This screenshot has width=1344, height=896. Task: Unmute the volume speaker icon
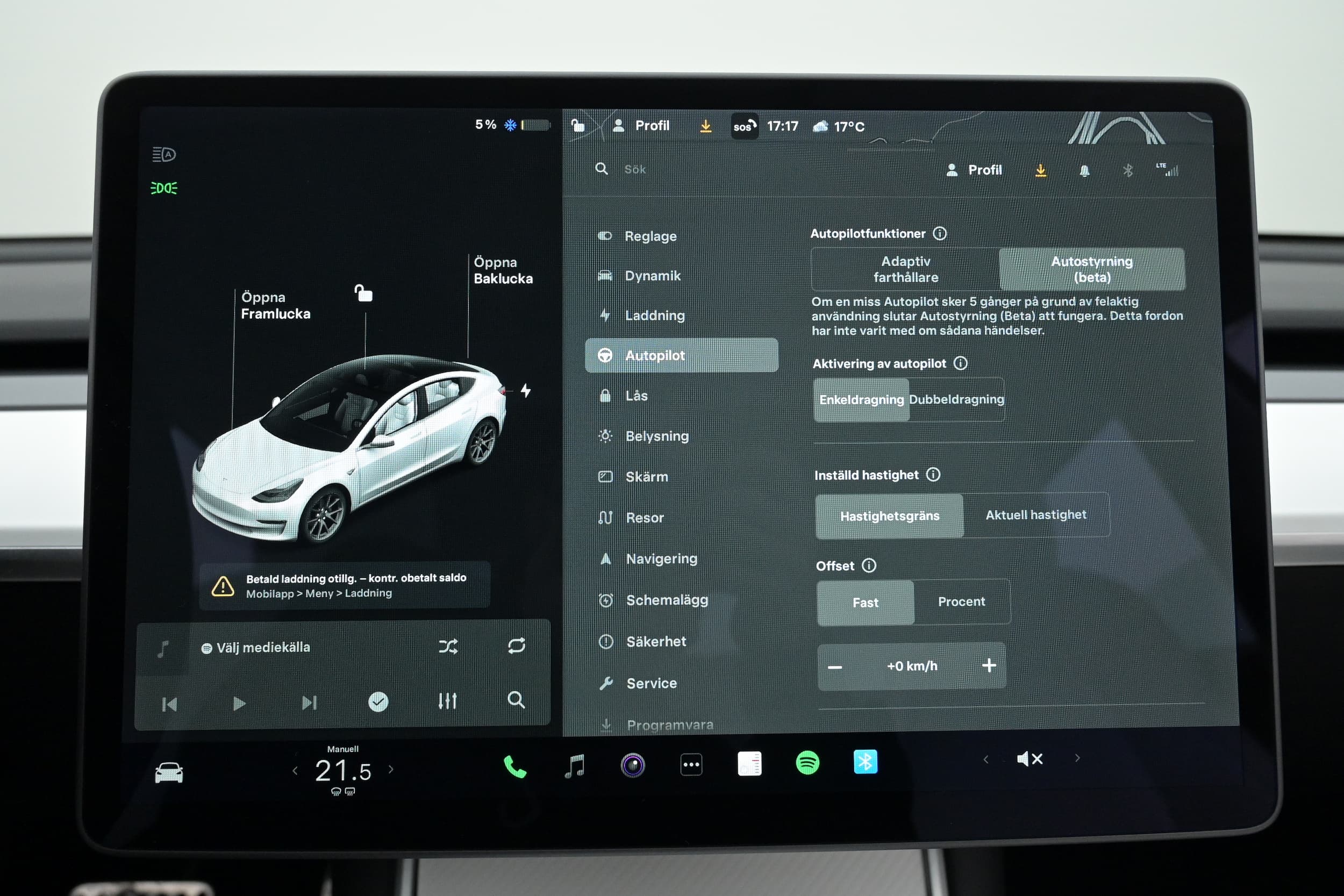point(1030,759)
